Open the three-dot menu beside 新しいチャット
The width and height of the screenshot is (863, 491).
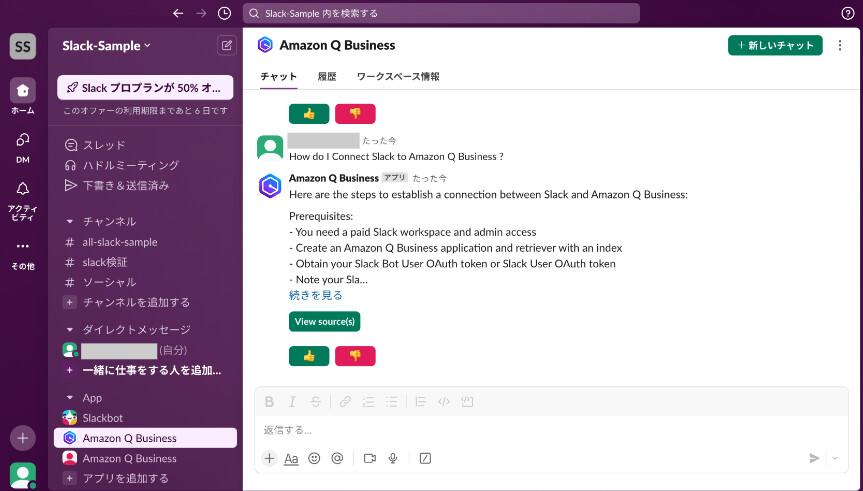[x=840, y=45]
